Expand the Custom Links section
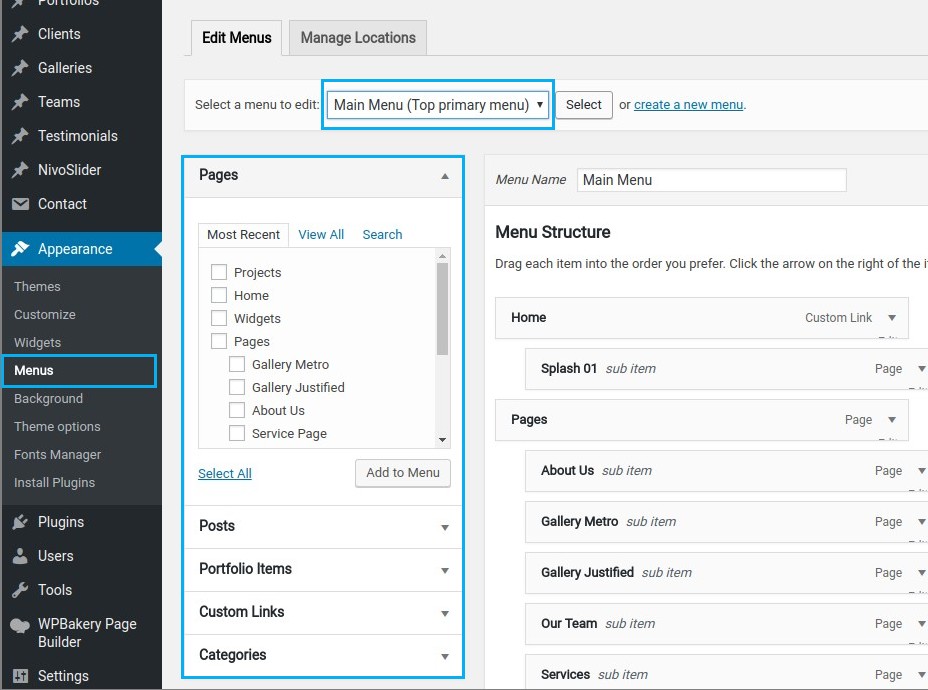Image resolution: width=928 pixels, height=690 pixels. (x=322, y=612)
